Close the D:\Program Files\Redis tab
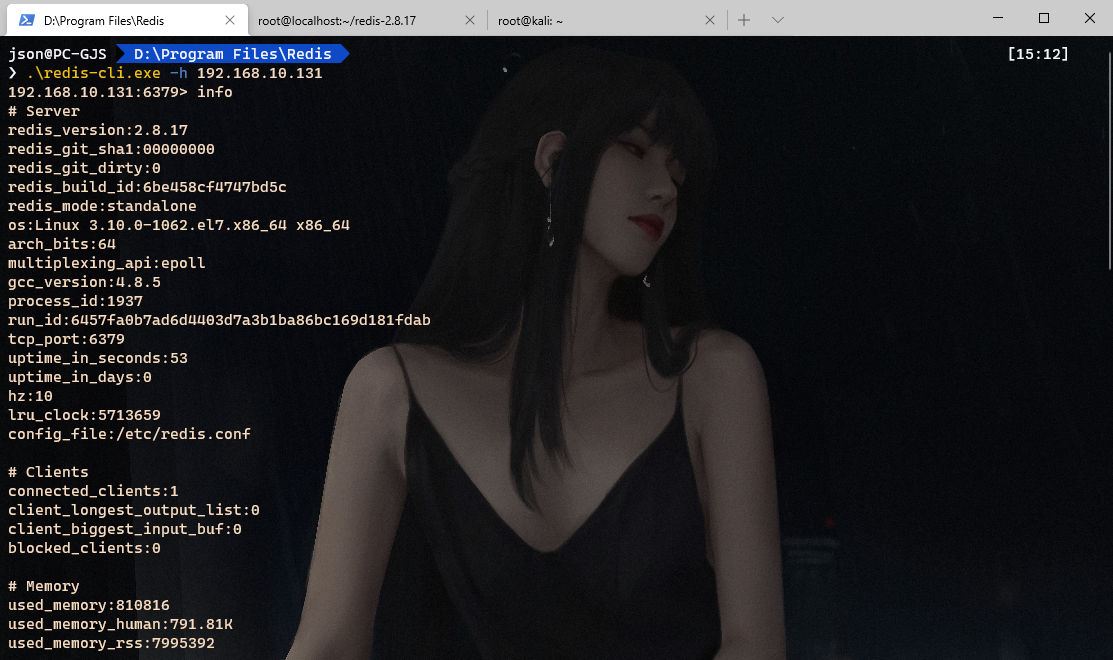 (x=230, y=20)
